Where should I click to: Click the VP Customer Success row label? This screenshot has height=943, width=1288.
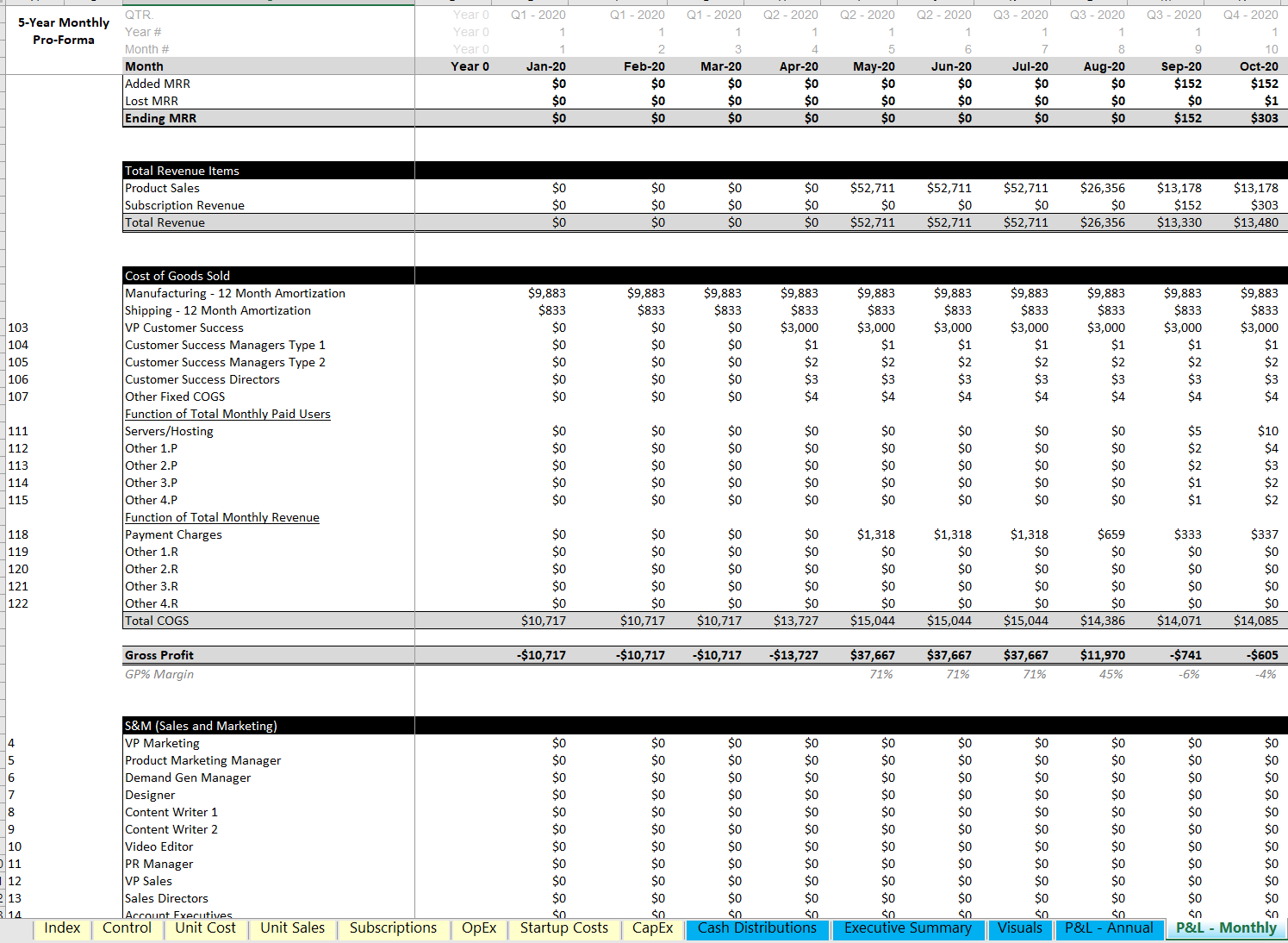pyautogui.click(x=184, y=328)
